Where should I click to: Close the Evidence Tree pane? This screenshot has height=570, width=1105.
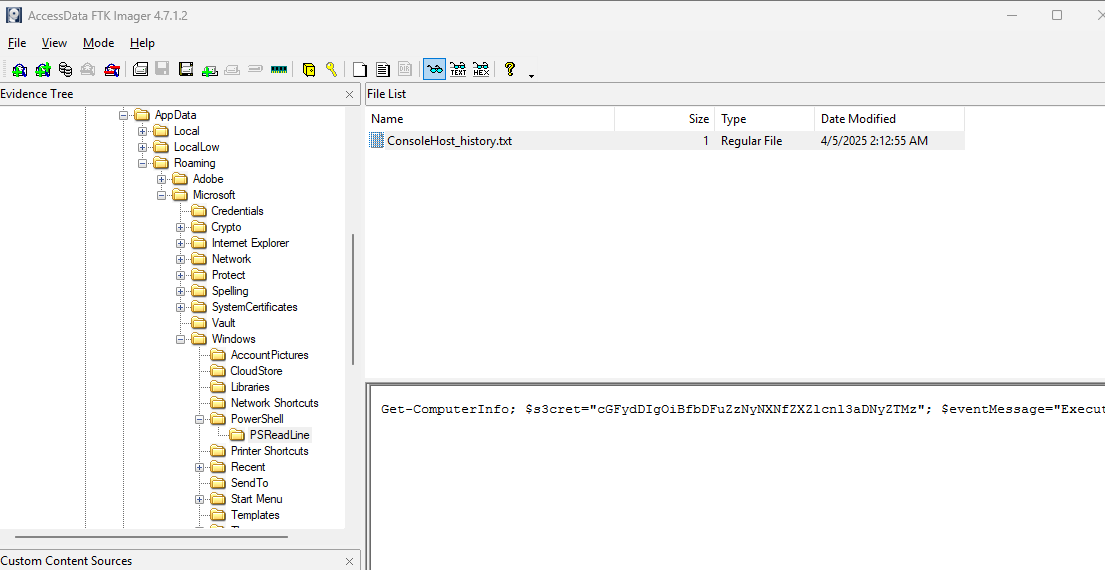pyautogui.click(x=350, y=94)
